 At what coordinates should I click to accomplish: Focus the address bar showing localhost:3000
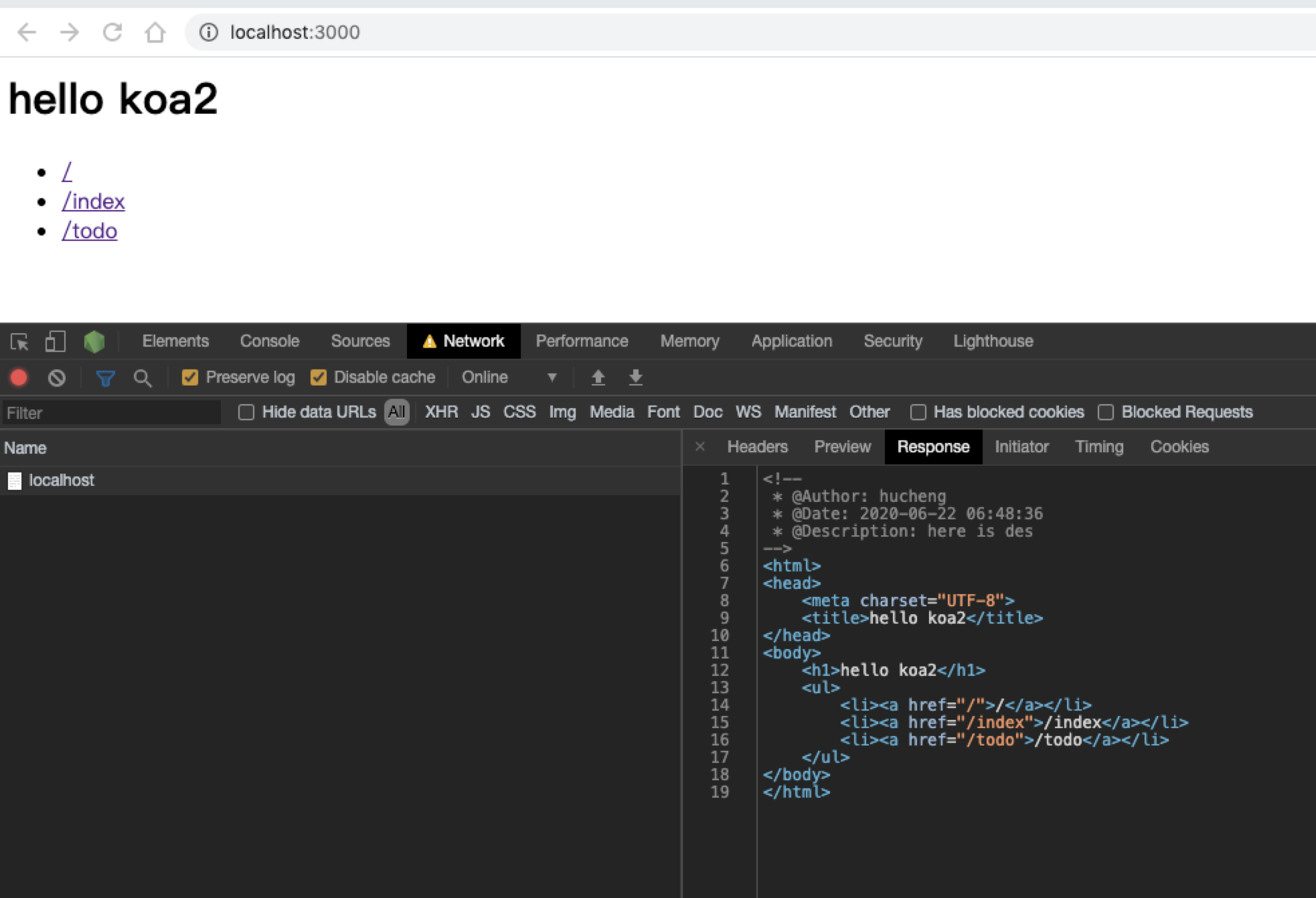point(750,32)
